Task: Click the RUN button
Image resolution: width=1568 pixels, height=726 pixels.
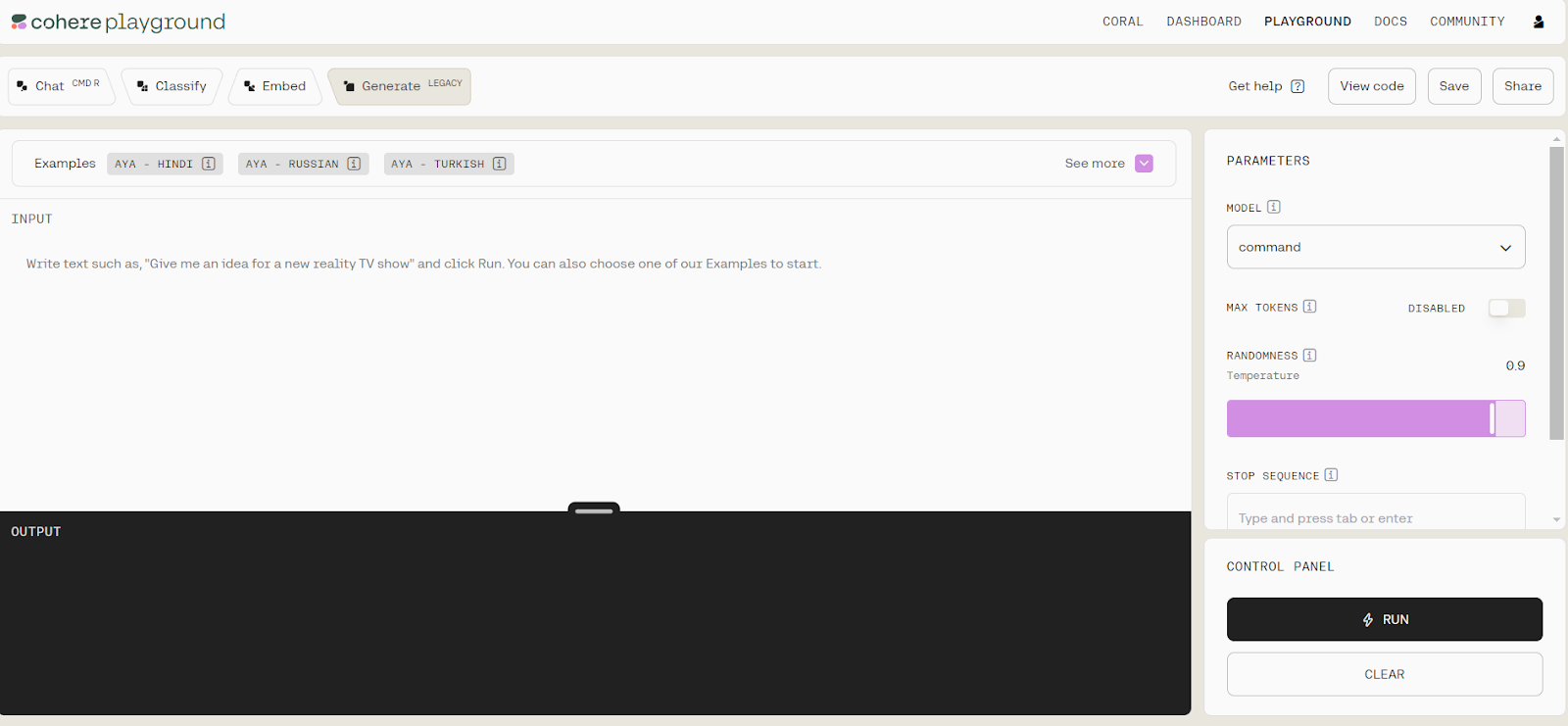Action: click(1385, 619)
